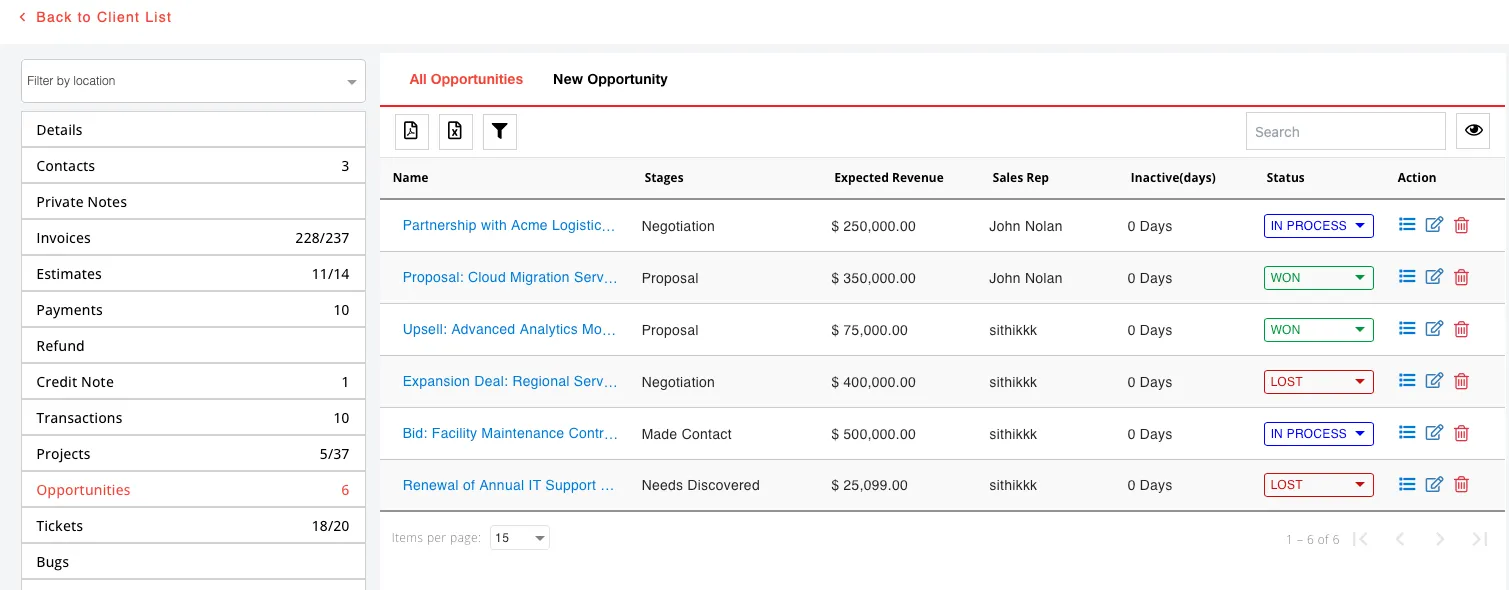Export opportunities as PDF file
This screenshot has height=590, width=1509.
point(412,131)
